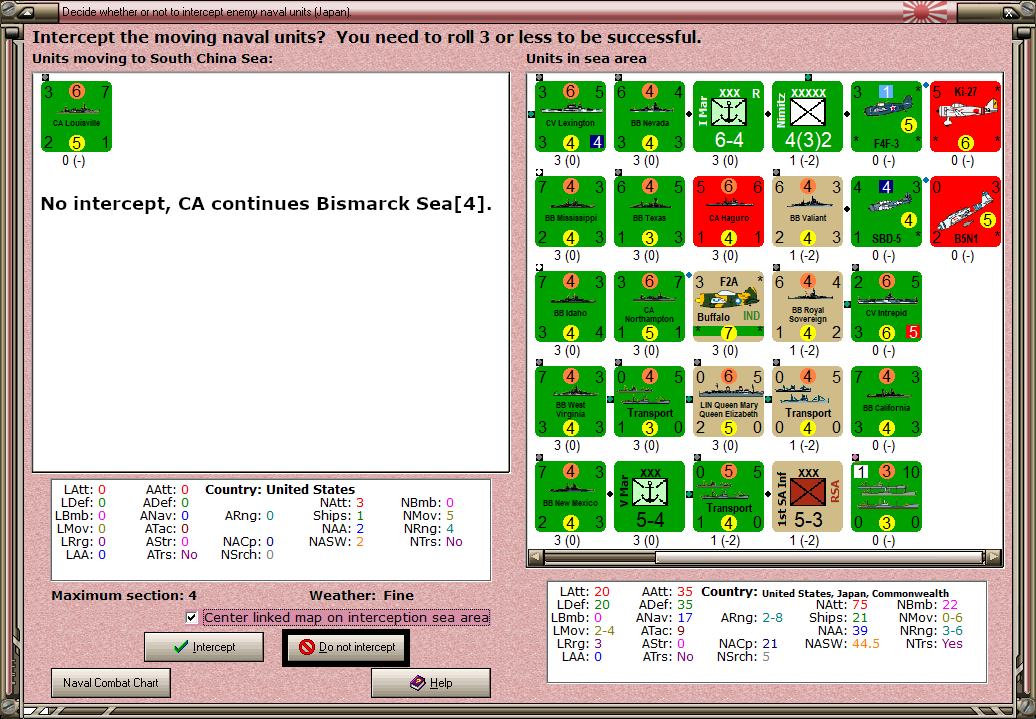Image resolution: width=1036 pixels, height=719 pixels.
Task: Select the CA Northampton counter
Action: [649, 307]
